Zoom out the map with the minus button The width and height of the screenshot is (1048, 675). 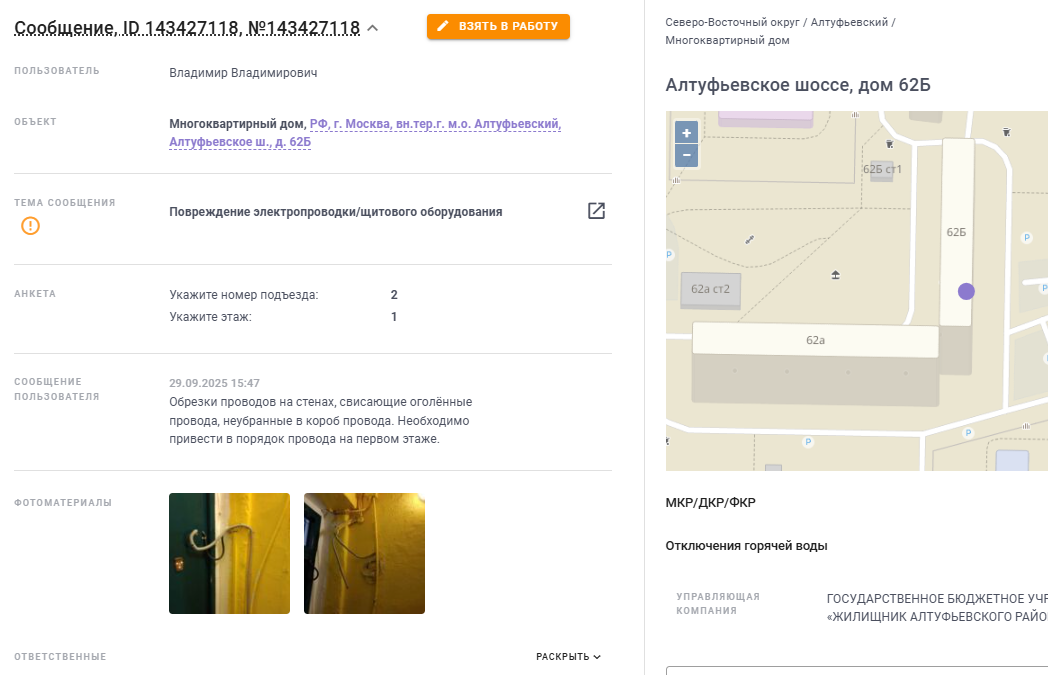click(x=686, y=155)
